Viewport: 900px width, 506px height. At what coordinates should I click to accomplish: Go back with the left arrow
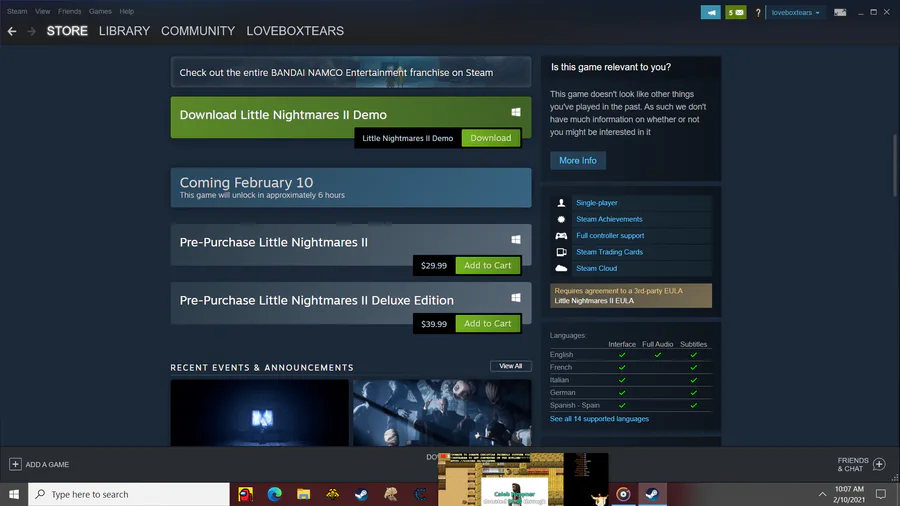(11, 31)
